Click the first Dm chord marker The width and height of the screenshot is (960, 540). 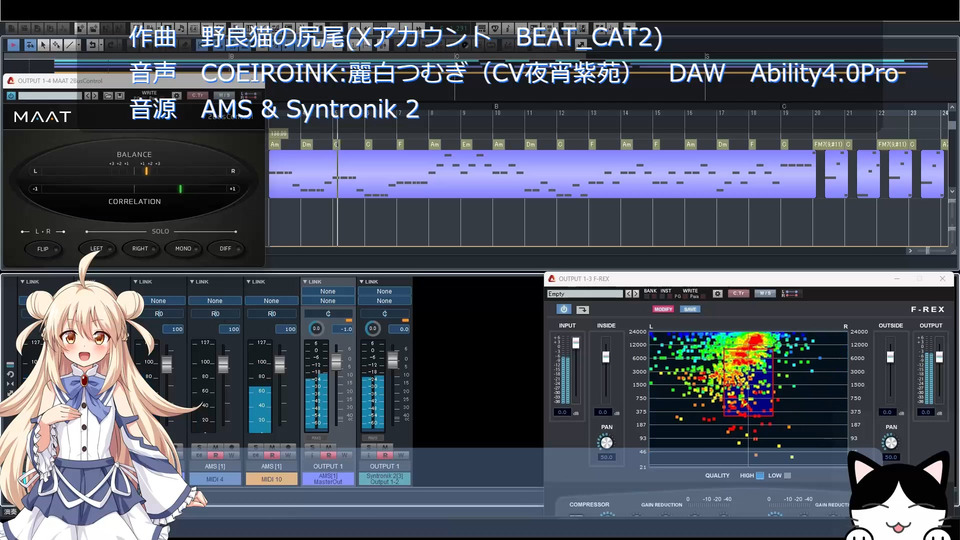(307, 144)
